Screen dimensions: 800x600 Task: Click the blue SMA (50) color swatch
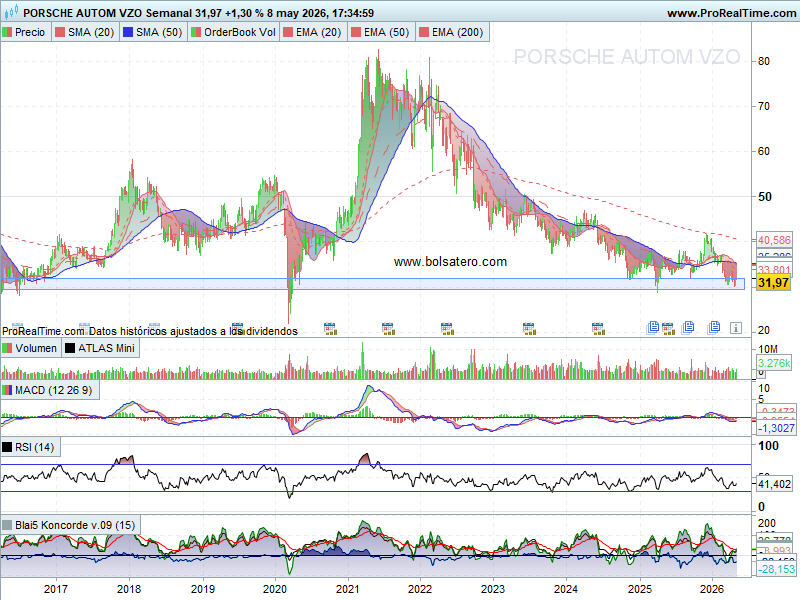click(x=128, y=32)
